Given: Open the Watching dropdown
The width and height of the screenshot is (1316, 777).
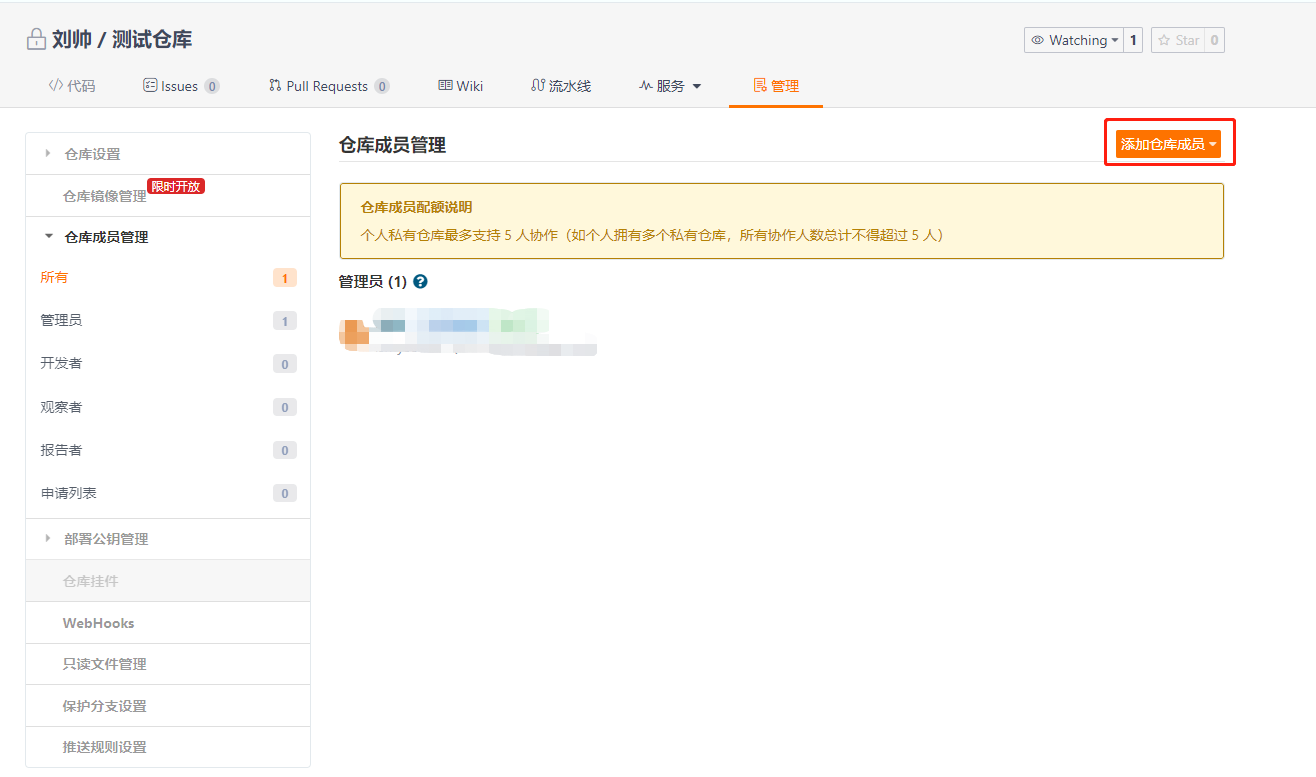Looking at the screenshot, I should pyautogui.click(x=1074, y=40).
